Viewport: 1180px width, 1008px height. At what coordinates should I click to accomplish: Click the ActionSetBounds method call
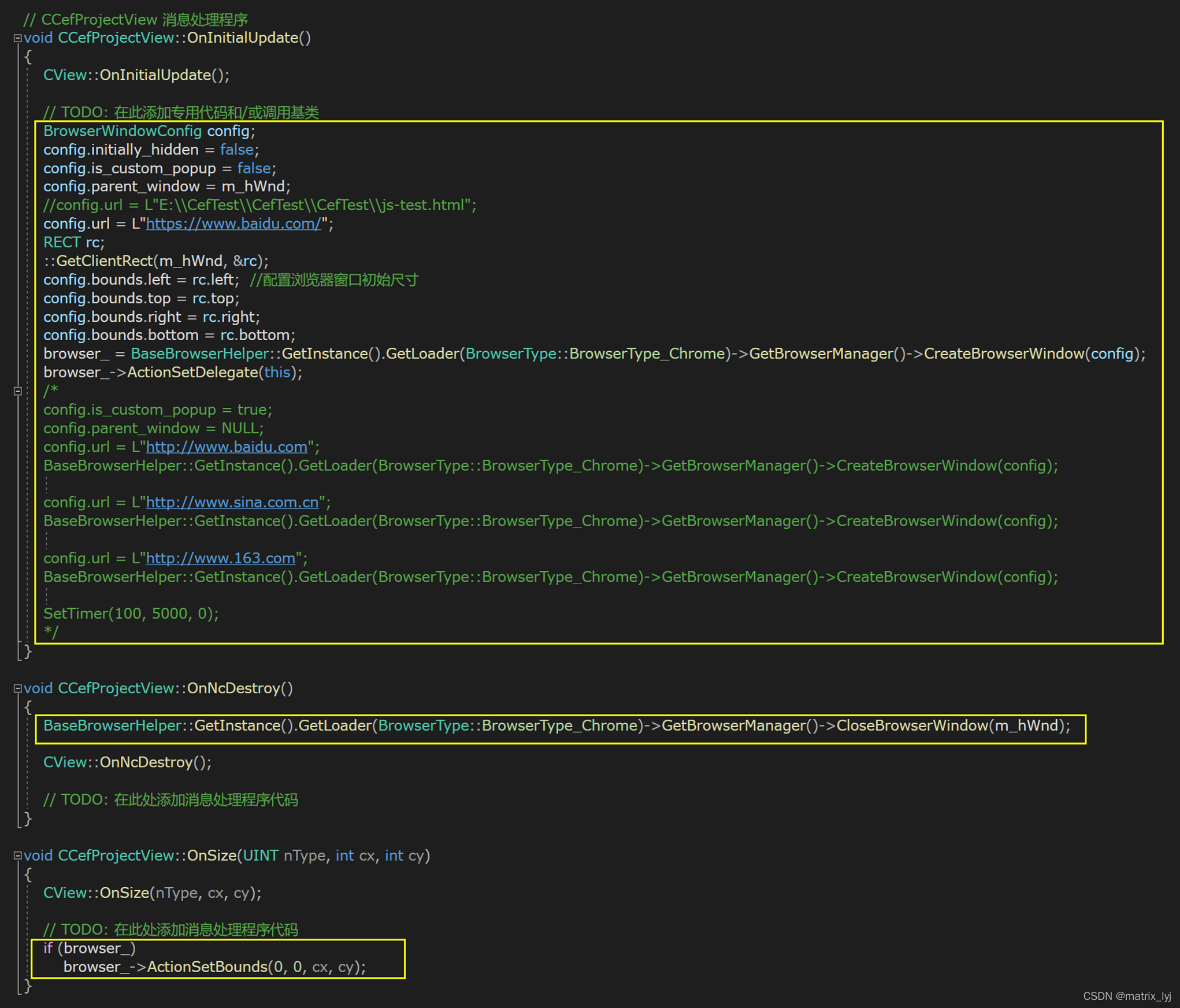[x=207, y=967]
